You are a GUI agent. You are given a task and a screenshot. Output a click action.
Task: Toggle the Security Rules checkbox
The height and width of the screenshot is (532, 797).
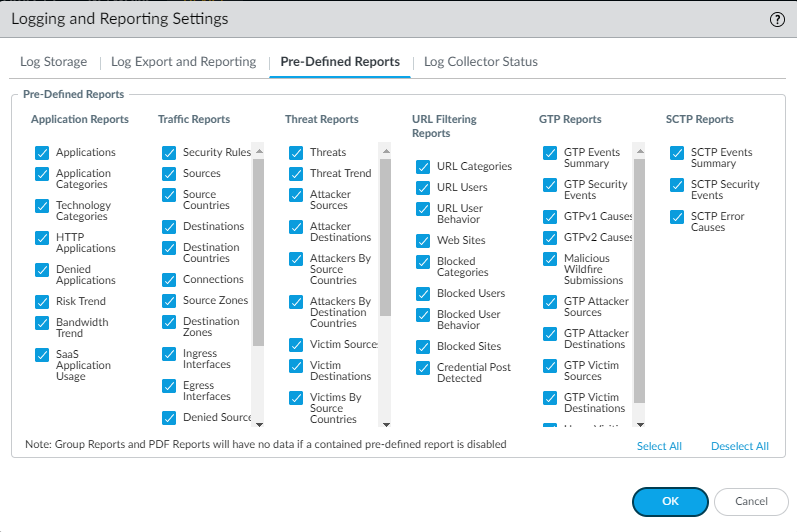click(169, 153)
